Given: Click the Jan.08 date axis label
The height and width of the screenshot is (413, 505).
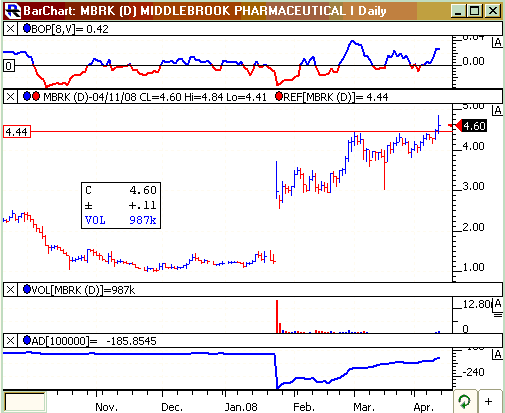Looking at the screenshot, I should (x=241, y=407).
